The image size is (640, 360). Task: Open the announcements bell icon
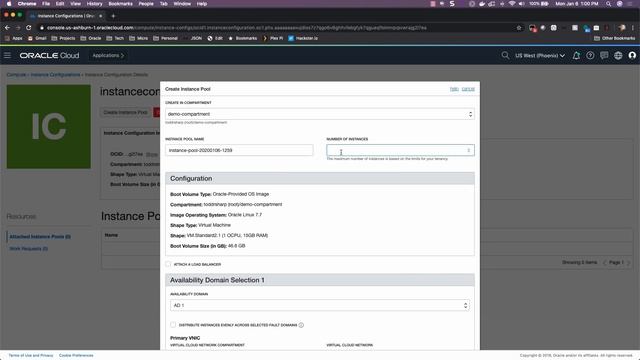(x=576, y=56)
